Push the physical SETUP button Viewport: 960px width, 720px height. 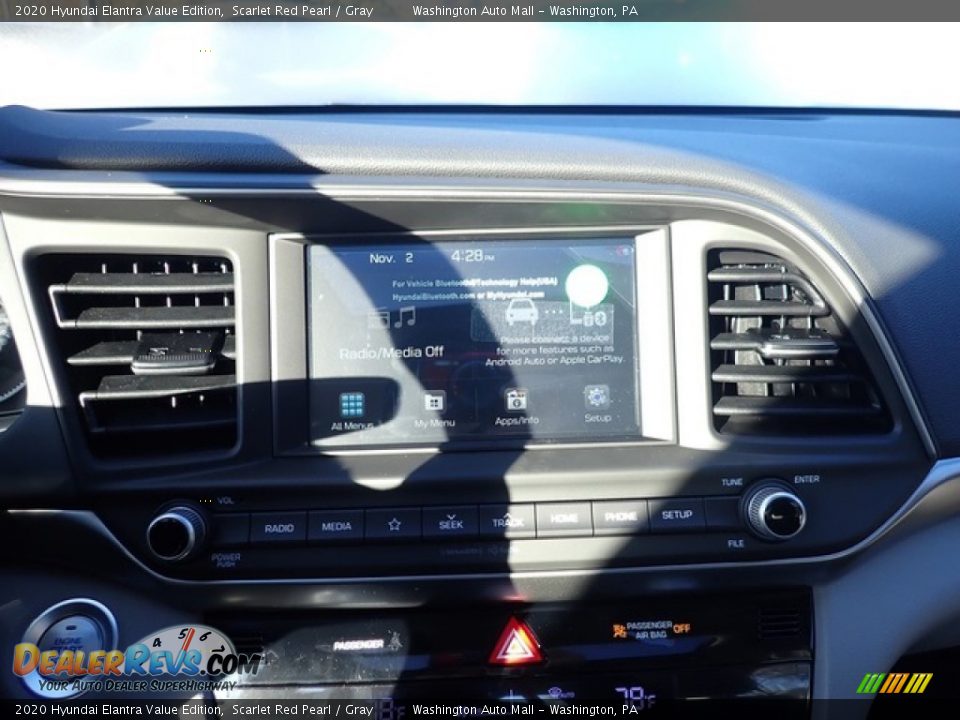pyautogui.click(x=677, y=515)
